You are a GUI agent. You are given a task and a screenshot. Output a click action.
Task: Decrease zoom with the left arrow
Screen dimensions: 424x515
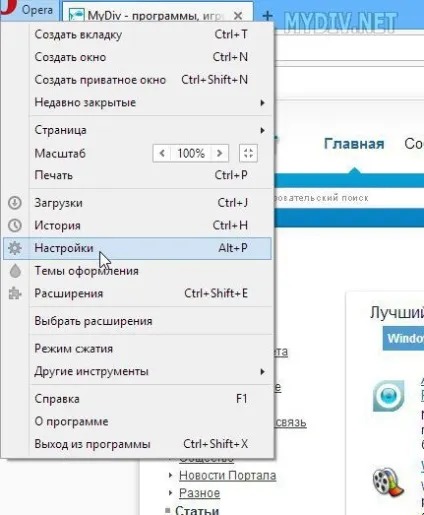[162, 153]
